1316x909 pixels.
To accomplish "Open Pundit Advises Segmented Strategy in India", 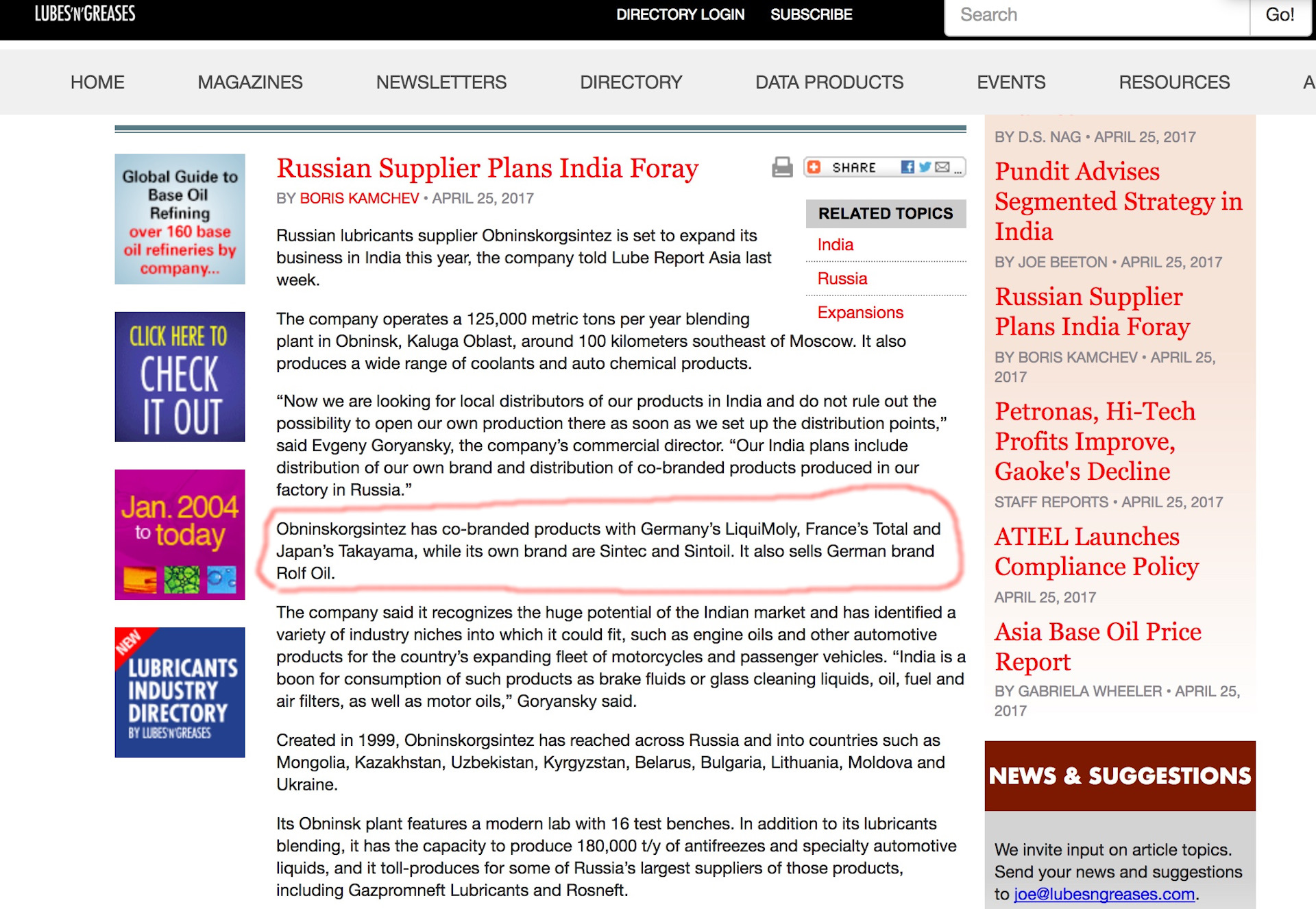I will coord(1118,201).
